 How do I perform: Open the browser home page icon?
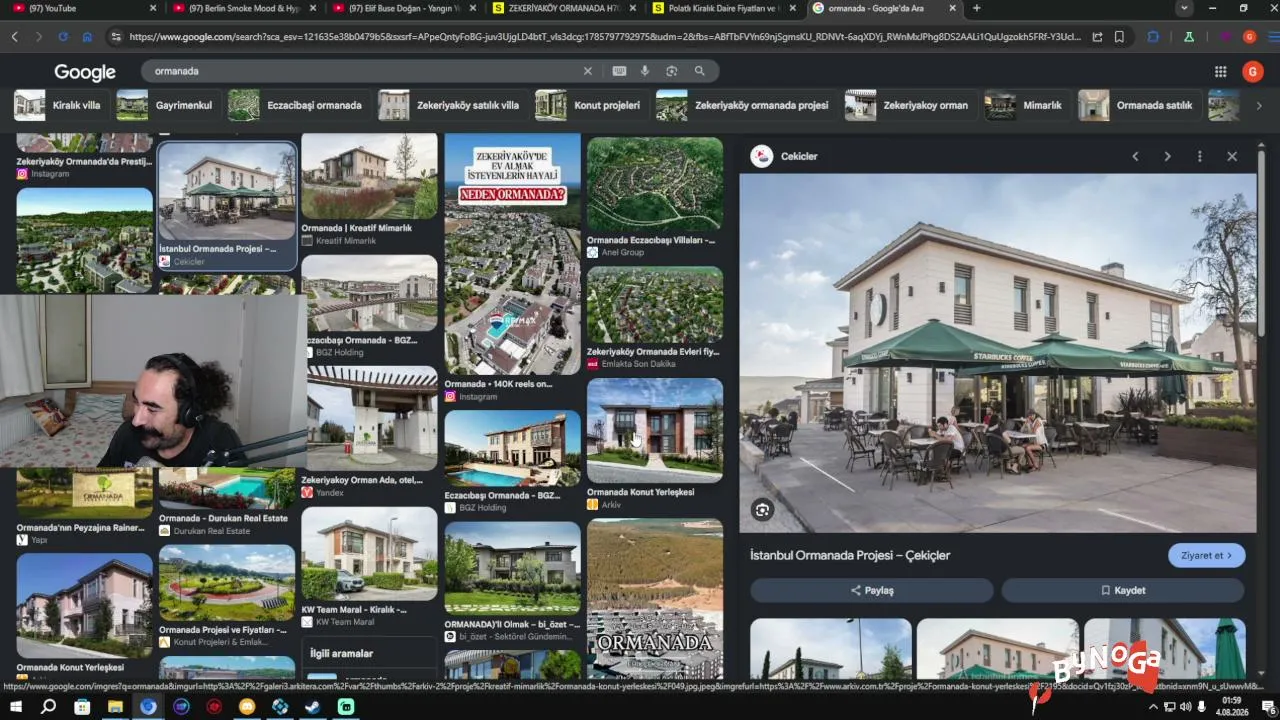(x=88, y=37)
